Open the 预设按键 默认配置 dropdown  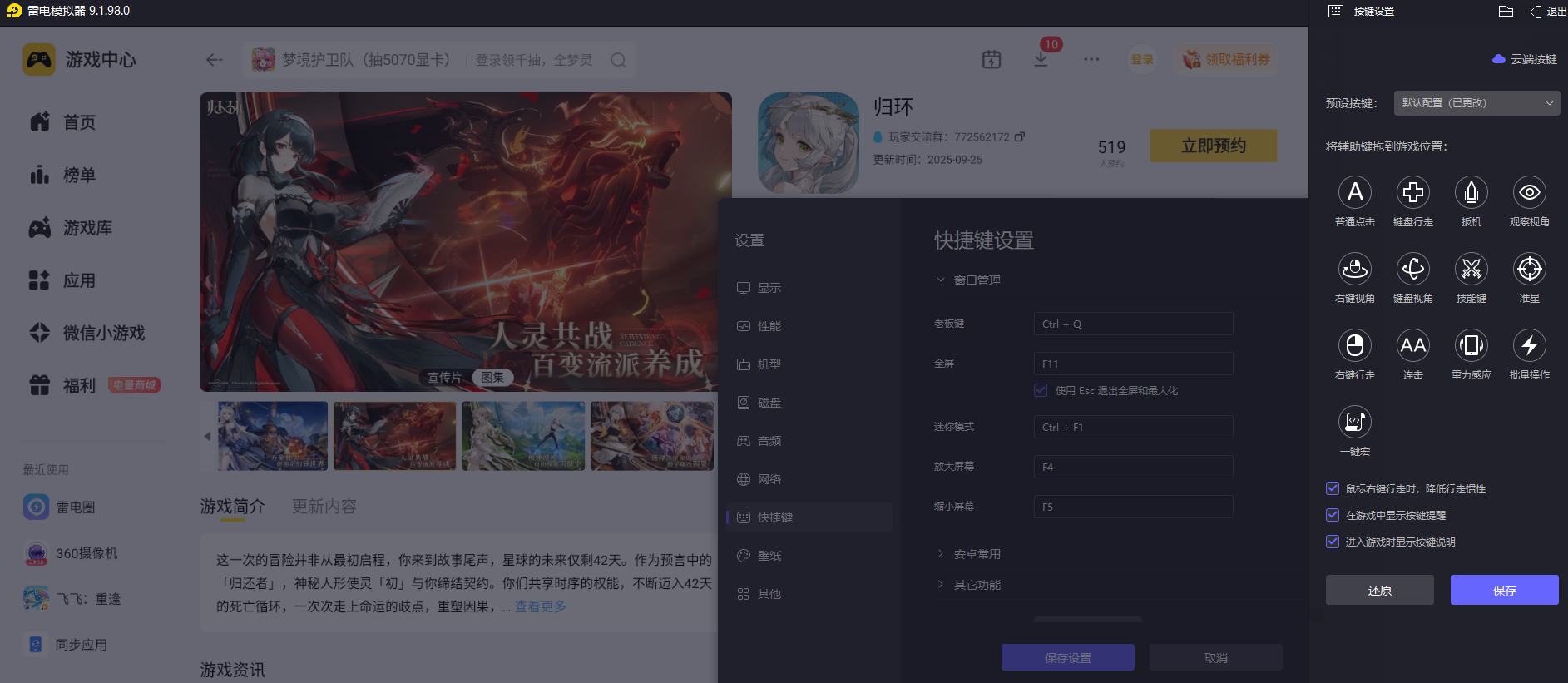point(1476,103)
